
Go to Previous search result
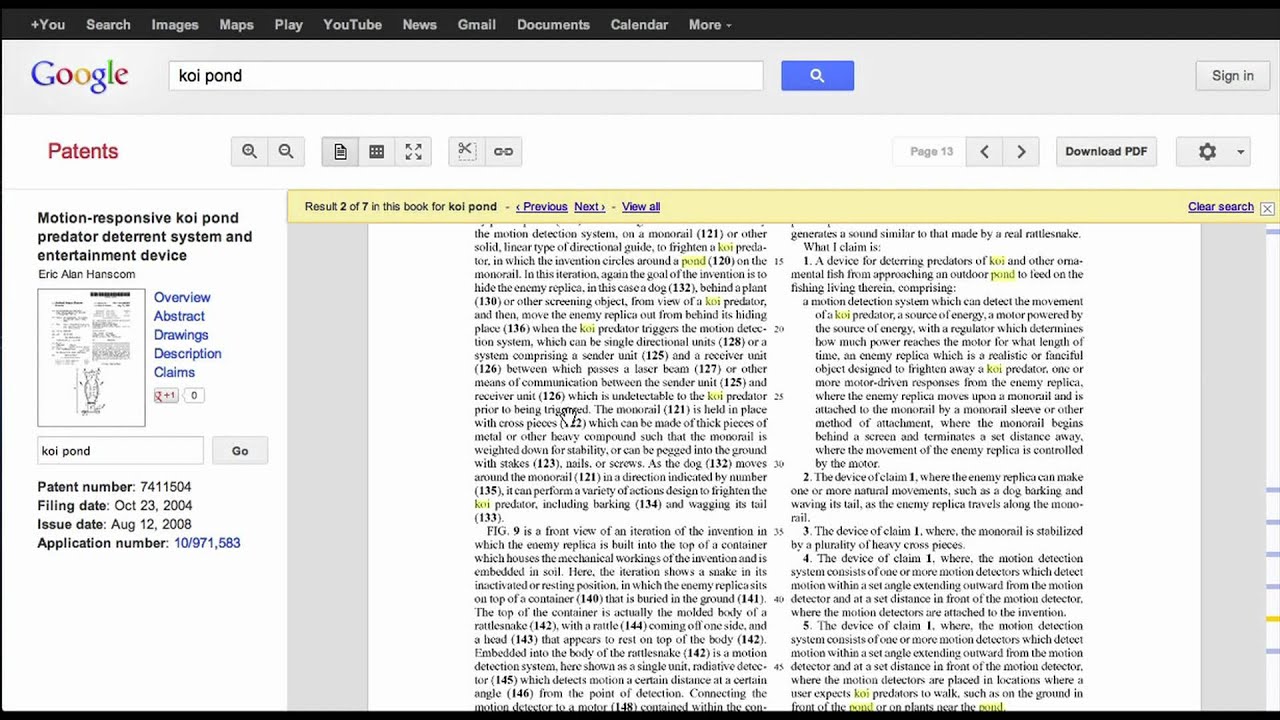tap(542, 206)
